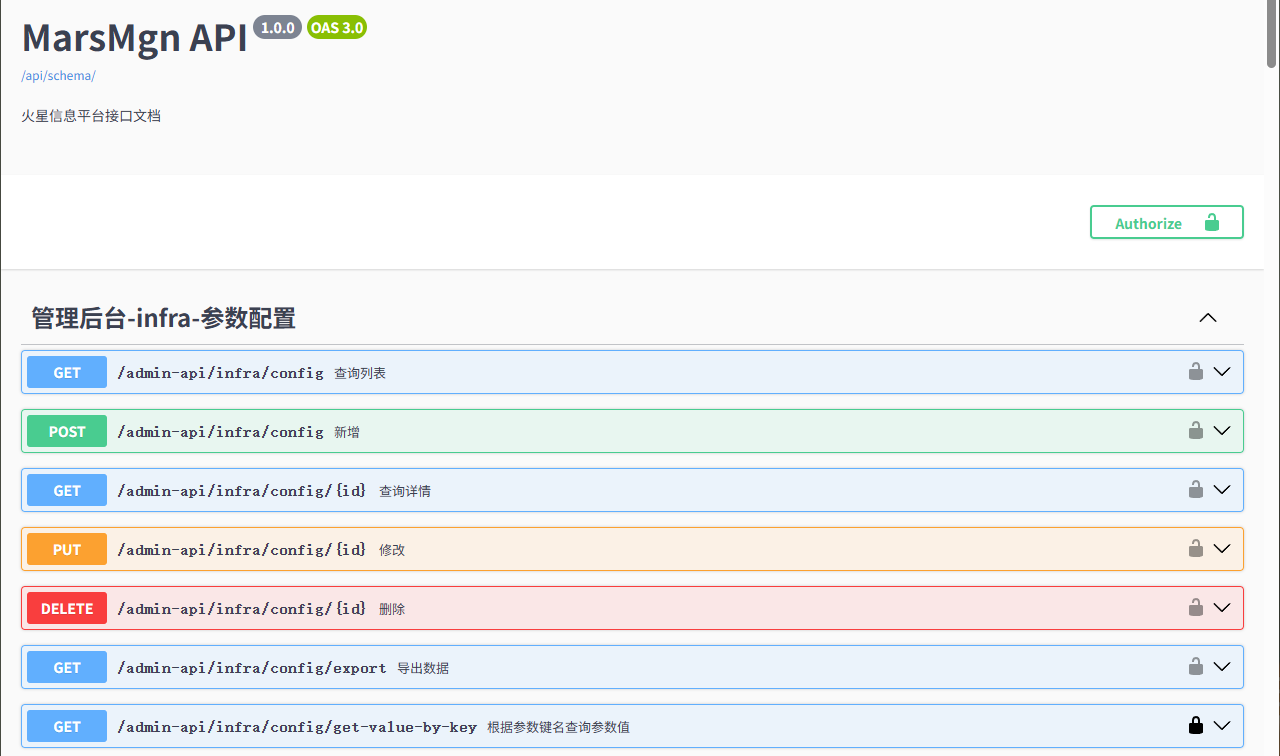The image size is (1280, 756).
Task: Expand the POST 新增 endpoint chevron
Action: point(1221,431)
